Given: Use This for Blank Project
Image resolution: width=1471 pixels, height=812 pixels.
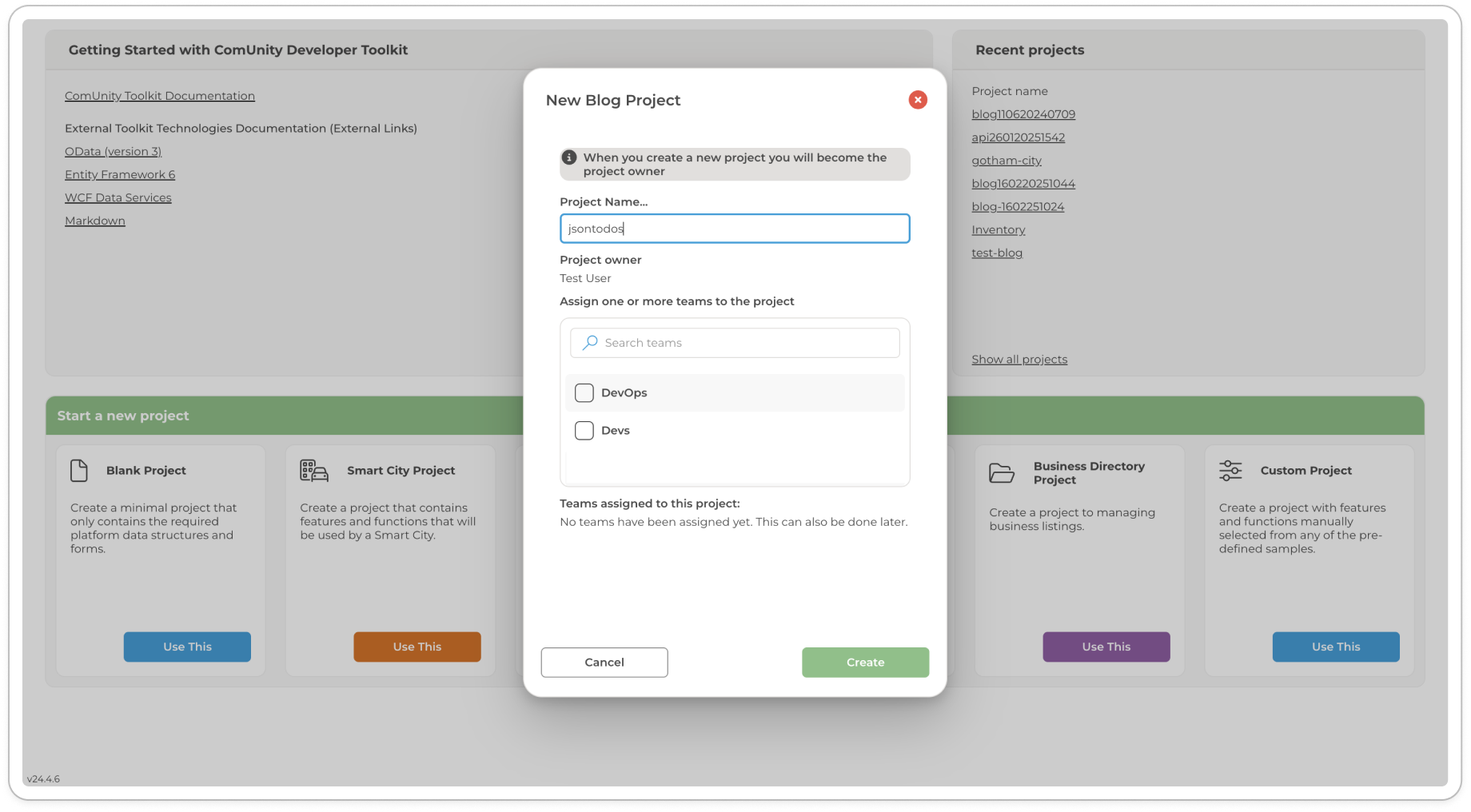Looking at the screenshot, I should (187, 647).
